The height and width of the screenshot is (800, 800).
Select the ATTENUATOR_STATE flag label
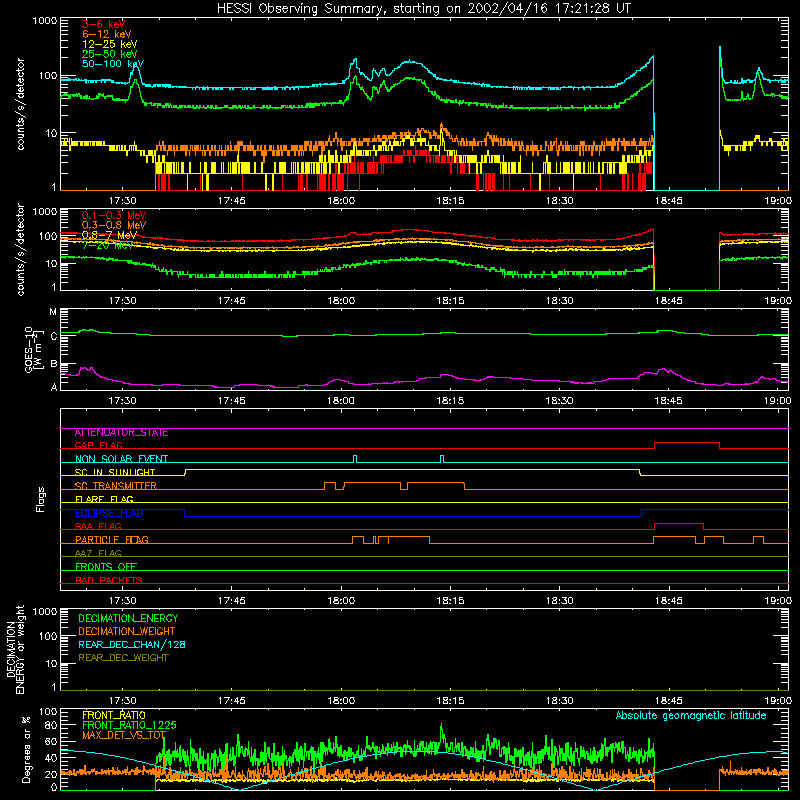pyautogui.click(x=121, y=433)
